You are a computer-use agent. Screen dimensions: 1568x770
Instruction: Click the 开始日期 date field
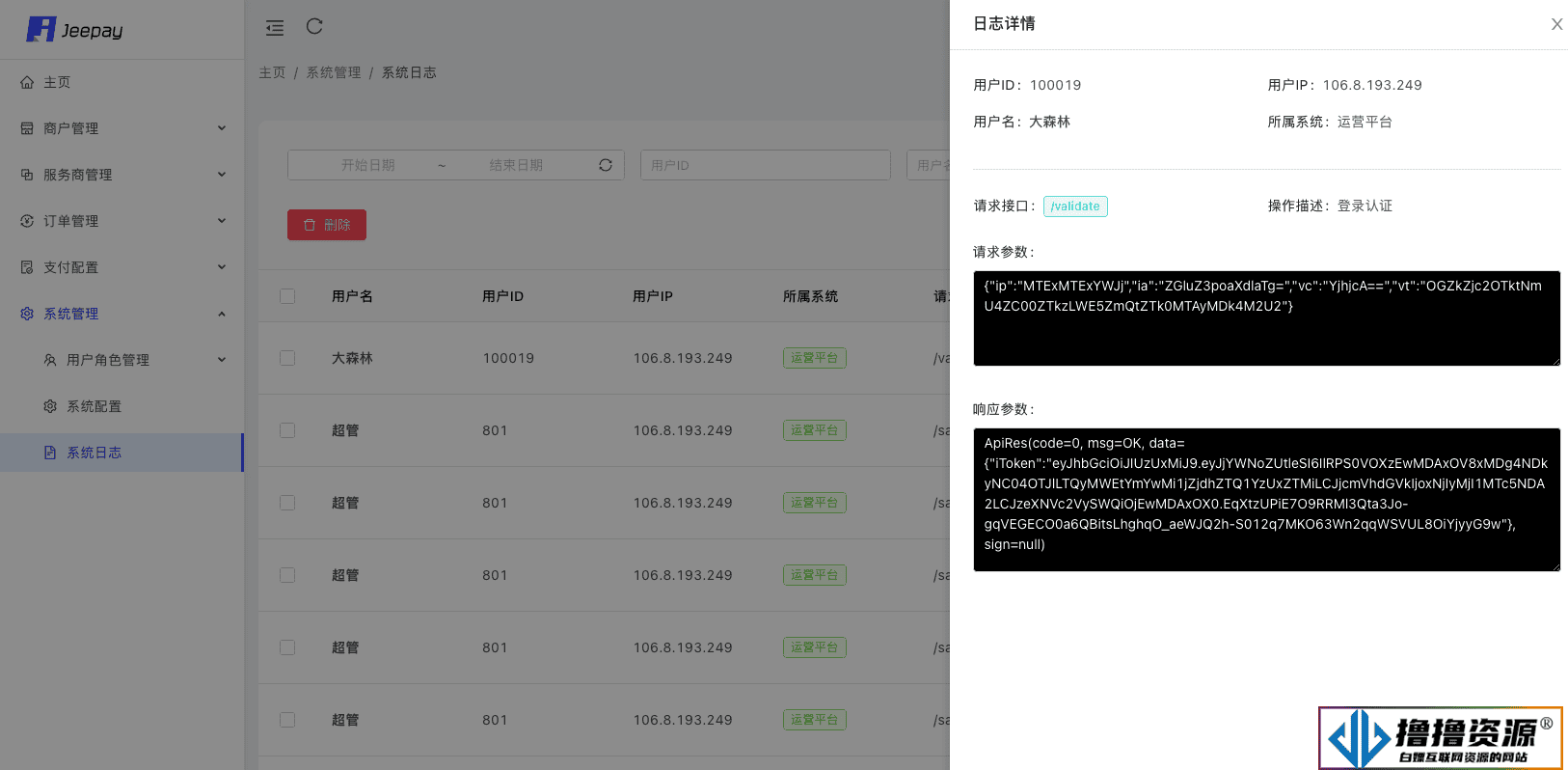click(x=368, y=165)
